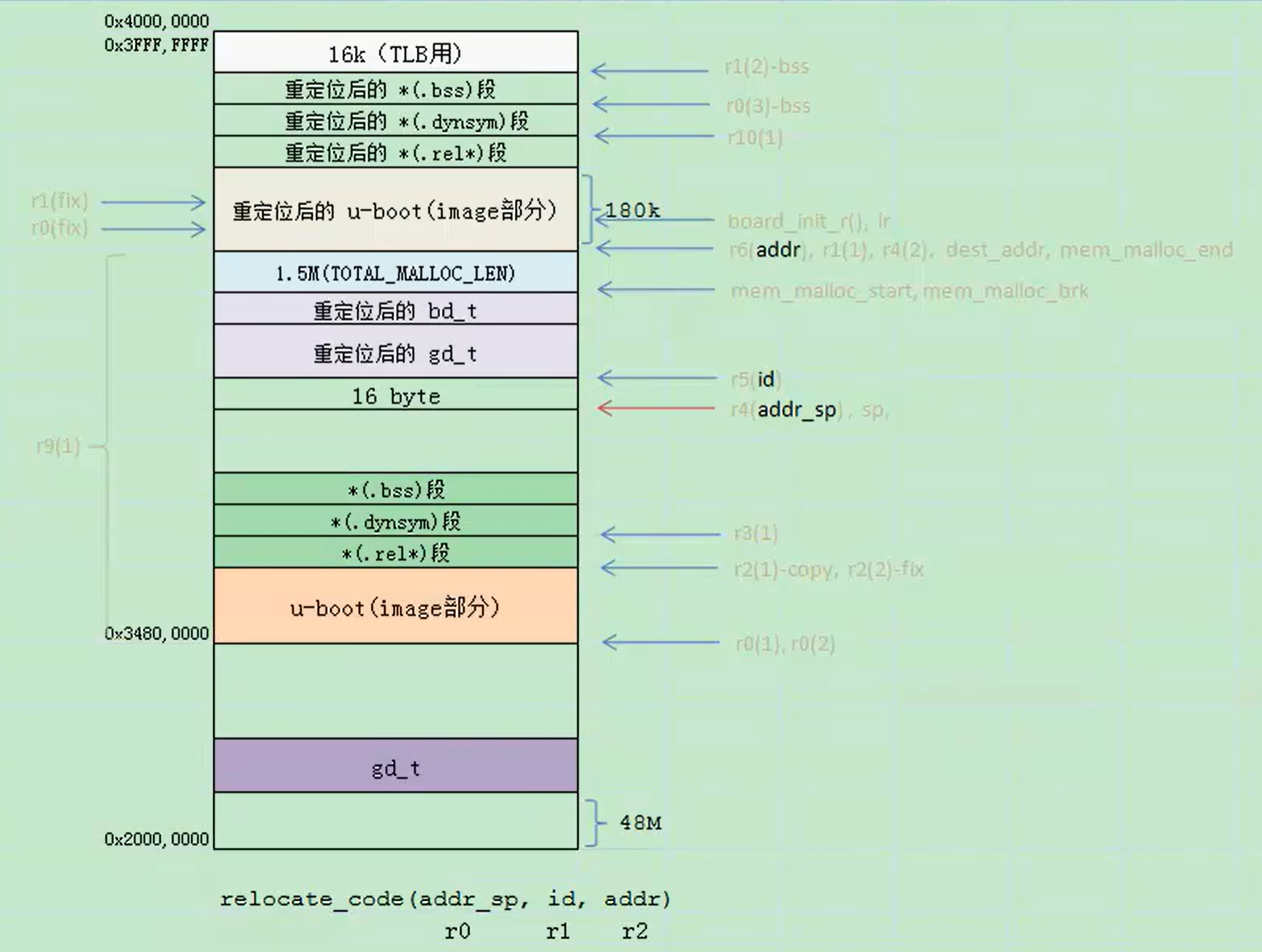Click the 16 byte block
Image resolution: width=1262 pixels, height=952 pixels.
pyautogui.click(x=395, y=395)
